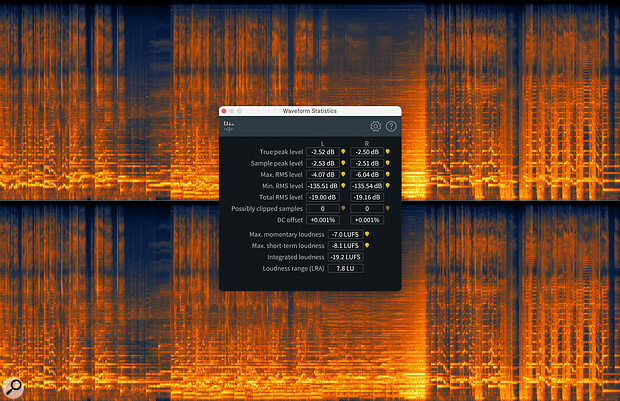The image size is (620, 401).
Task: Select Max. momentary loudness -7.0 LUFS
Action: [345, 235]
